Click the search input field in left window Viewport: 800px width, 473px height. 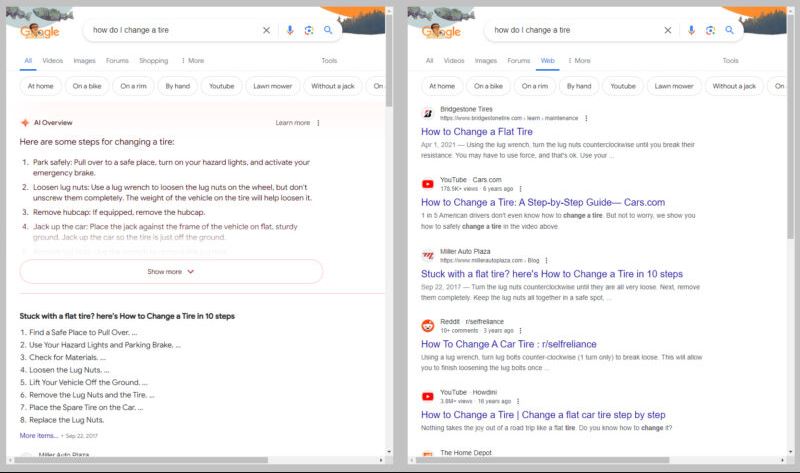pos(173,30)
